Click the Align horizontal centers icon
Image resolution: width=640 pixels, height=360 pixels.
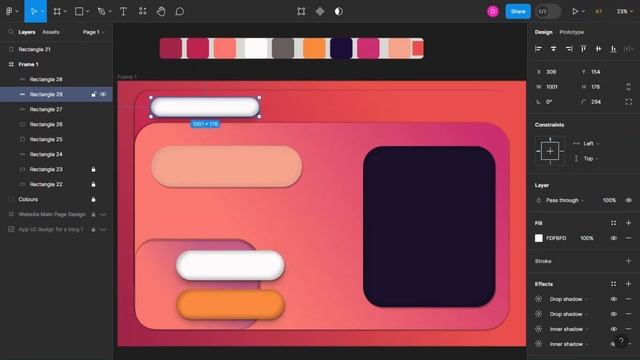553,49
